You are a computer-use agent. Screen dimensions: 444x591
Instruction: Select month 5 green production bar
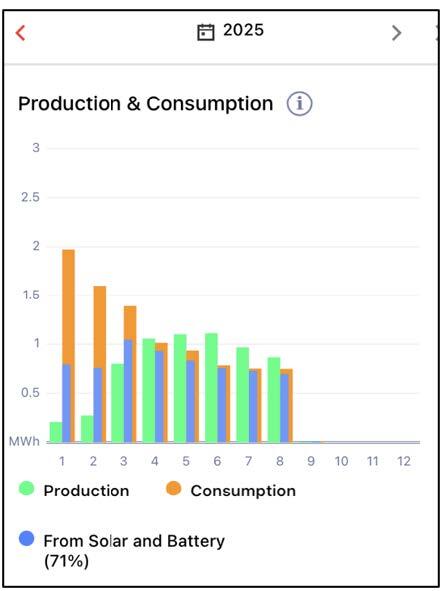click(180, 388)
